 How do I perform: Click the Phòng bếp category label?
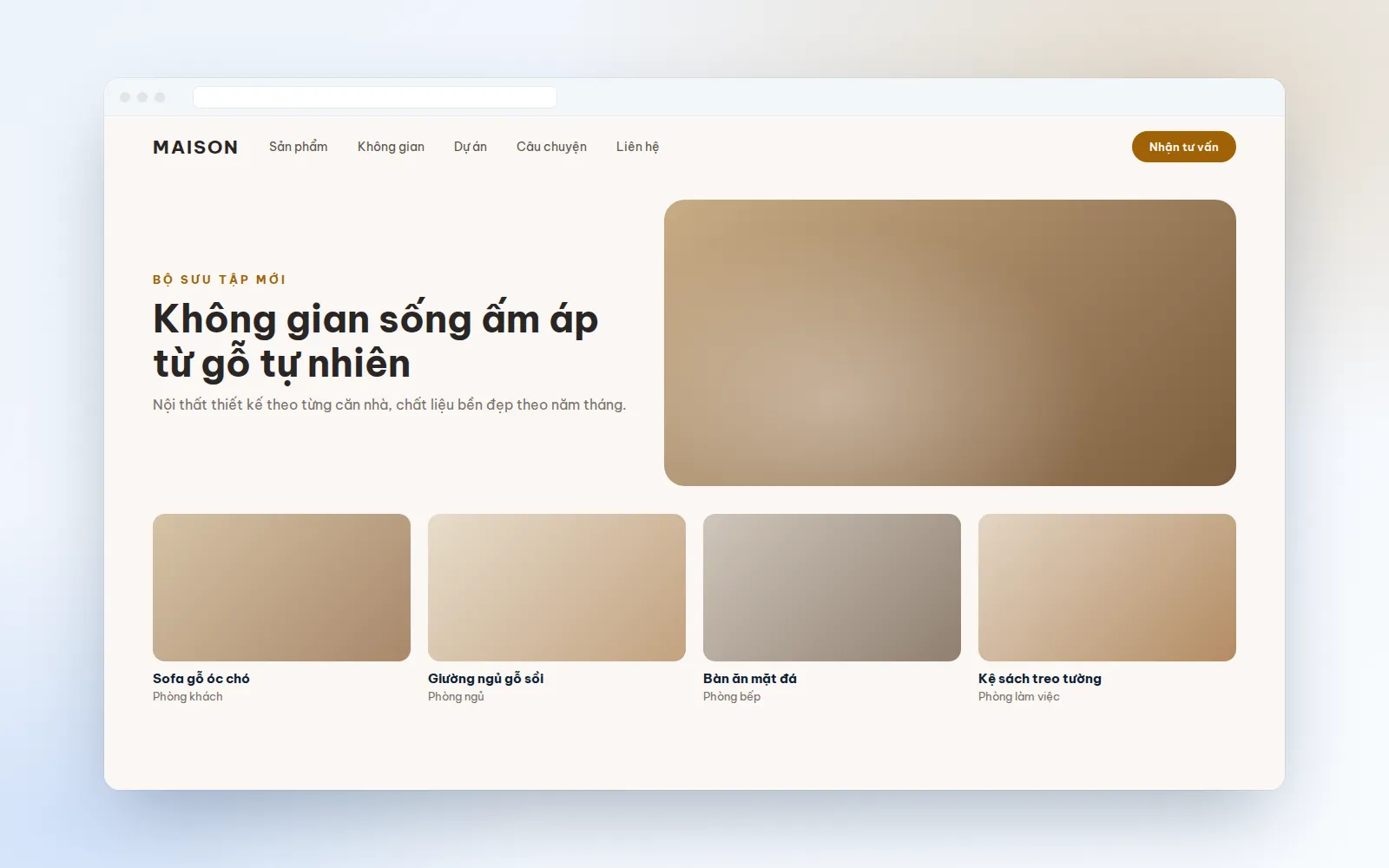pyautogui.click(x=732, y=697)
